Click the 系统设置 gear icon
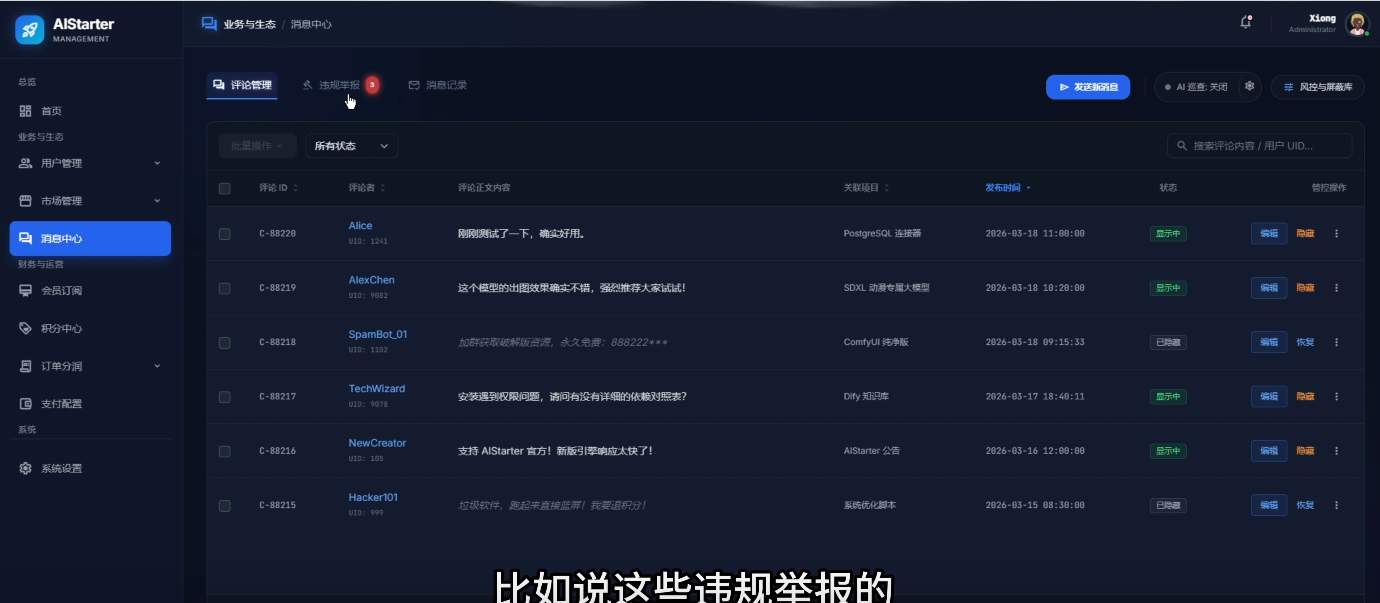The height and width of the screenshot is (603, 1380). click(26, 468)
